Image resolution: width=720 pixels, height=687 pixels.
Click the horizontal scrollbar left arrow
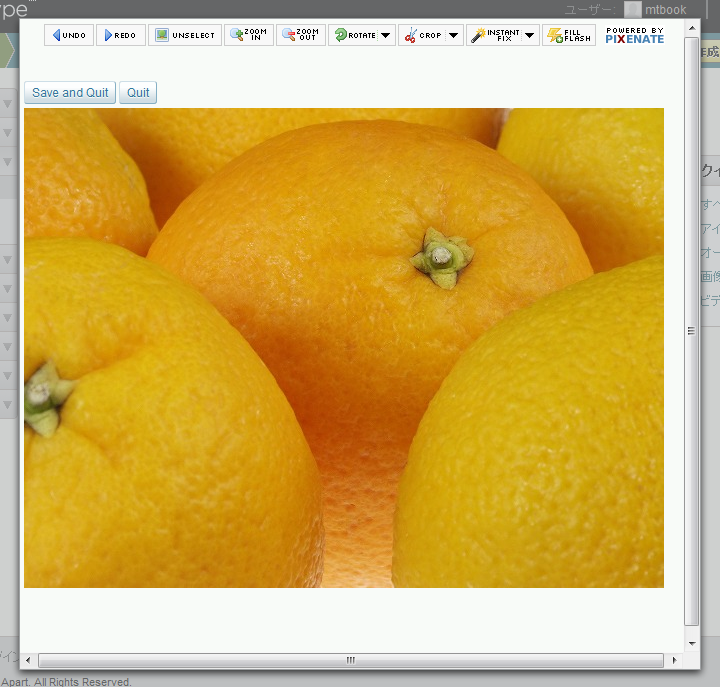click(28, 660)
